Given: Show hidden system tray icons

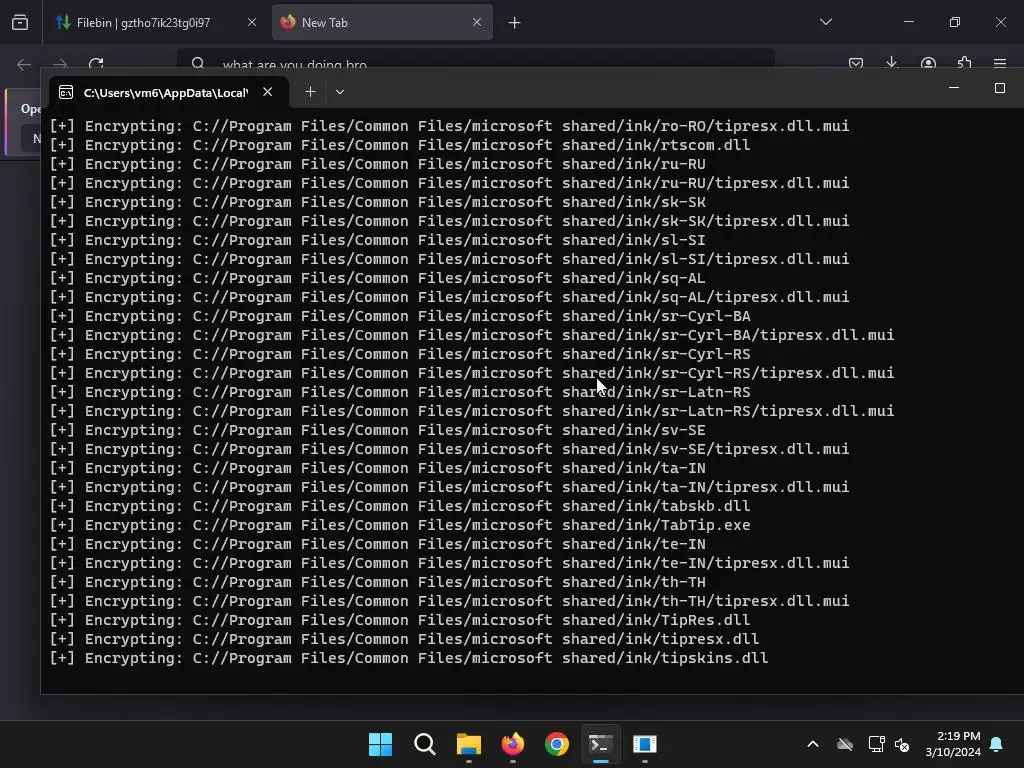Looking at the screenshot, I should pyautogui.click(x=813, y=744).
